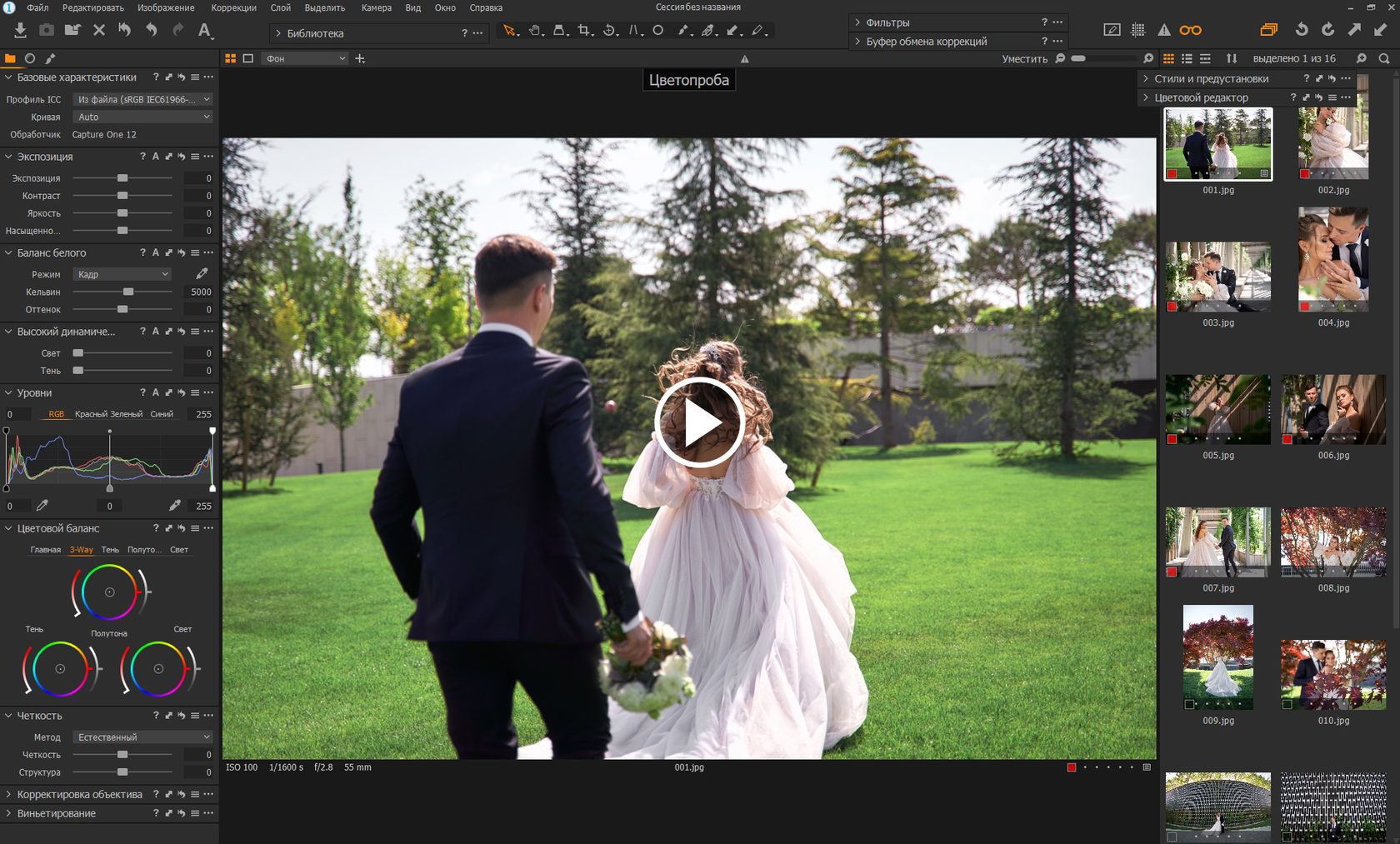Select the Draw mask brush tool
The height and width of the screenshot is (844, 1400).
tap(683, 31)
